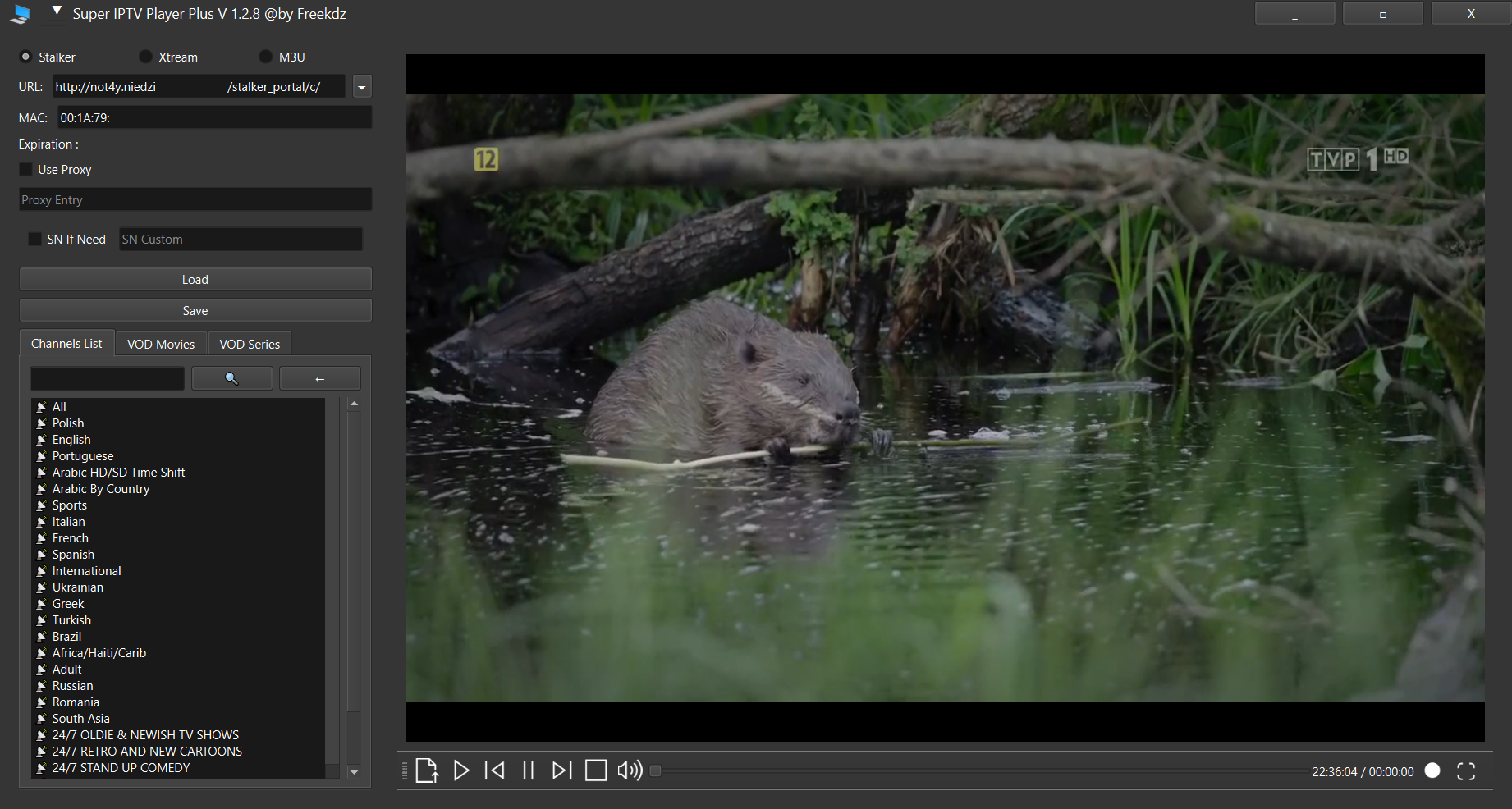The height and width of the screenshot is (809, 1512).
Task: Skip to next channel
Action: click(561, 770)
